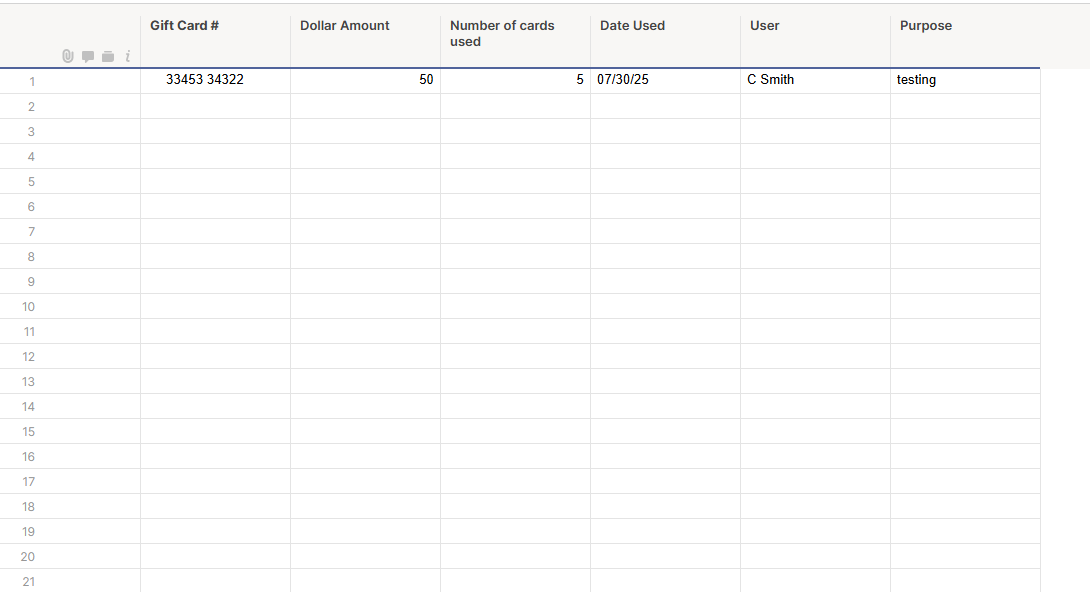This screenshot has width=1090, height=592.
Task: Select the Date Used column header
Action: tap(666, 42)
